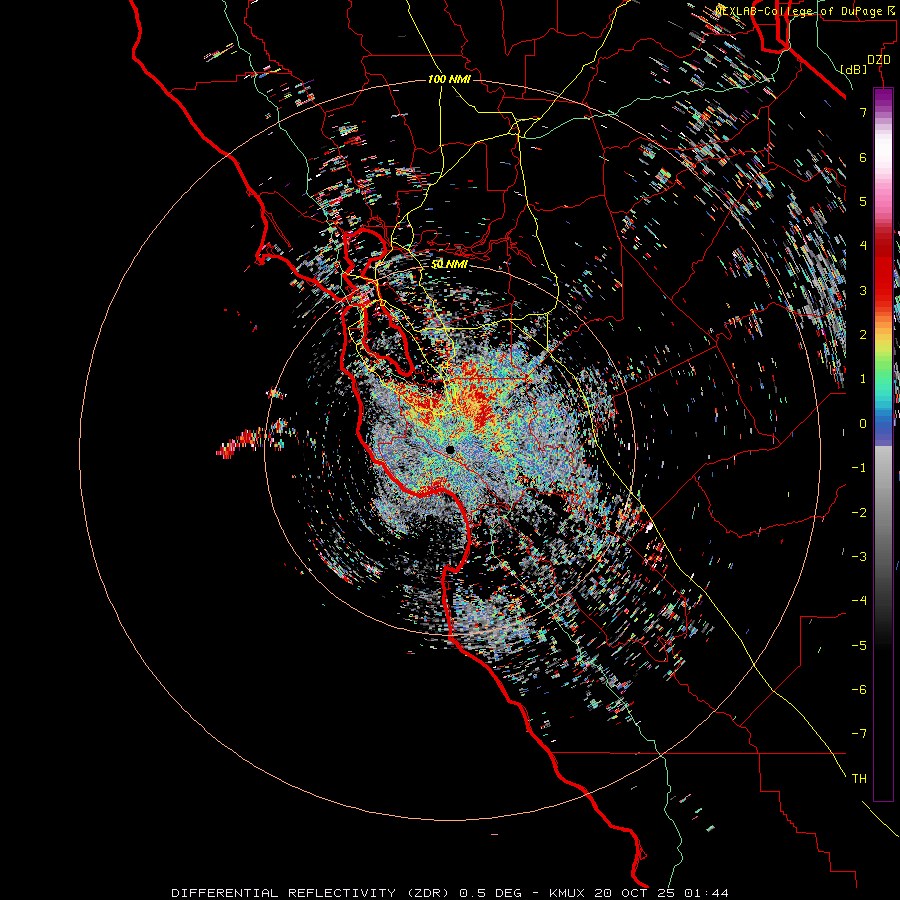Click the "-6" value on the ZDR scale
The image size is (900, 900).
pyautogui.click(x=859, y=689)
